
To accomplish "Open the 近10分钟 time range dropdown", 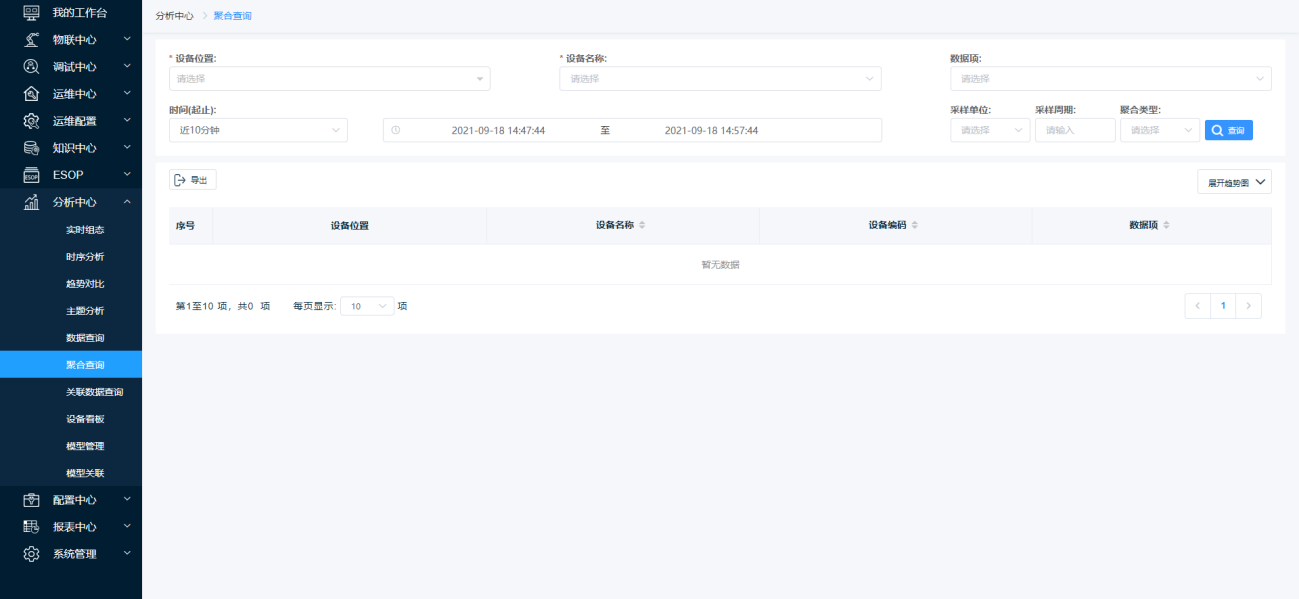I will click(258, 130).
